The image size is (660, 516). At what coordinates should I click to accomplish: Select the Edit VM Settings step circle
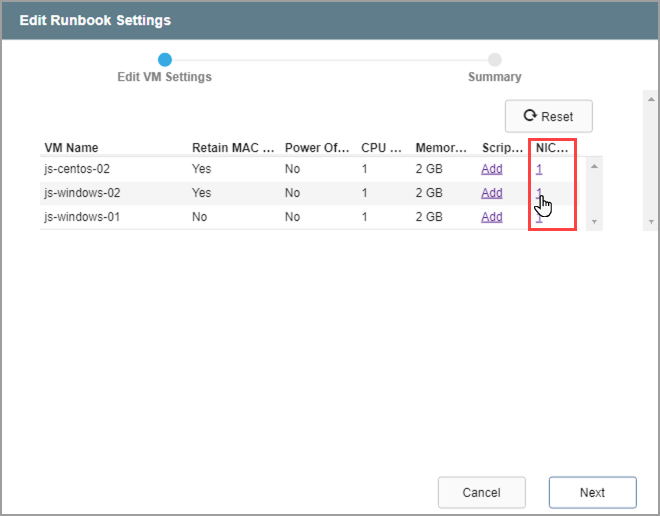[165, 60]
